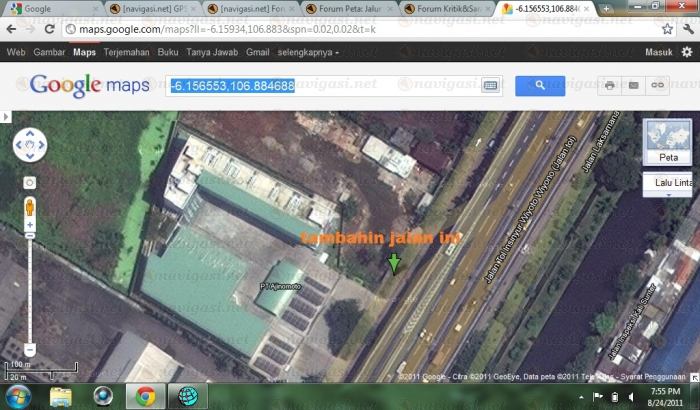Click the map pan control wheel
Screen dimensions: 700x410
(x=30, y=147)
